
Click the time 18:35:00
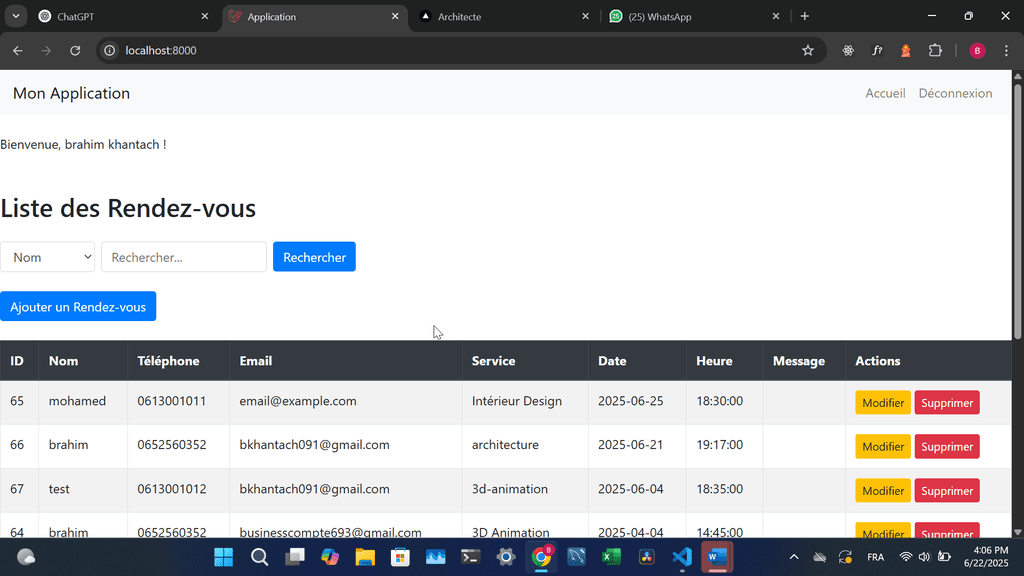(719, 489)
